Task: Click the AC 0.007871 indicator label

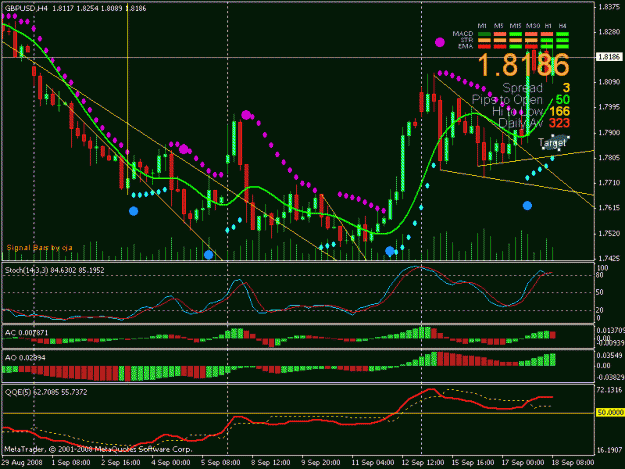Action: (26, 333)
